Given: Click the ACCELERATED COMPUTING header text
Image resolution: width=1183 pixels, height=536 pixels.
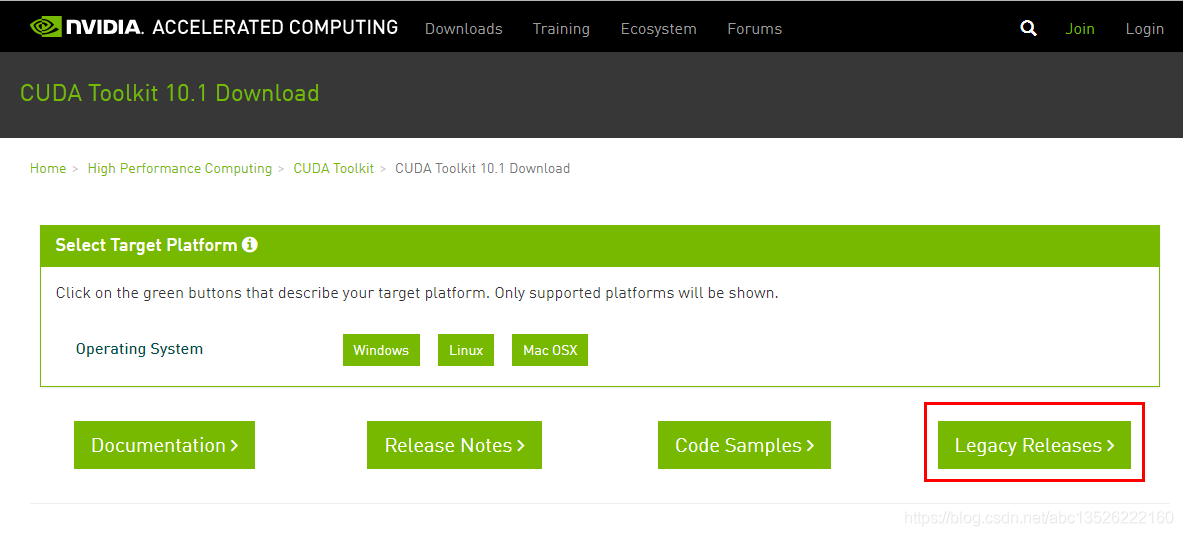Looking at the screenshot, I should tap(275, 27).
